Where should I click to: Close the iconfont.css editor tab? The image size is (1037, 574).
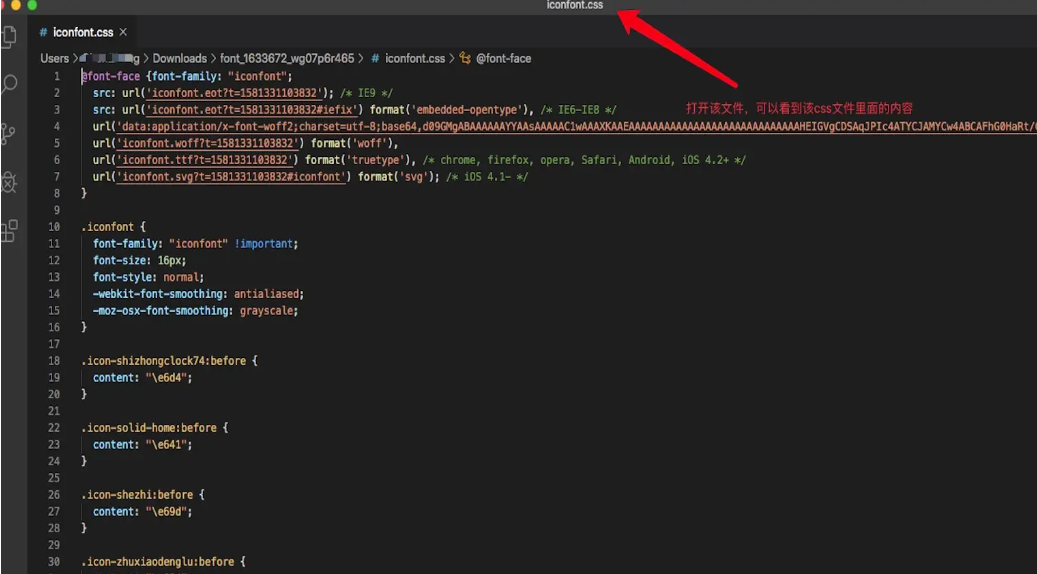click(123, 32)
